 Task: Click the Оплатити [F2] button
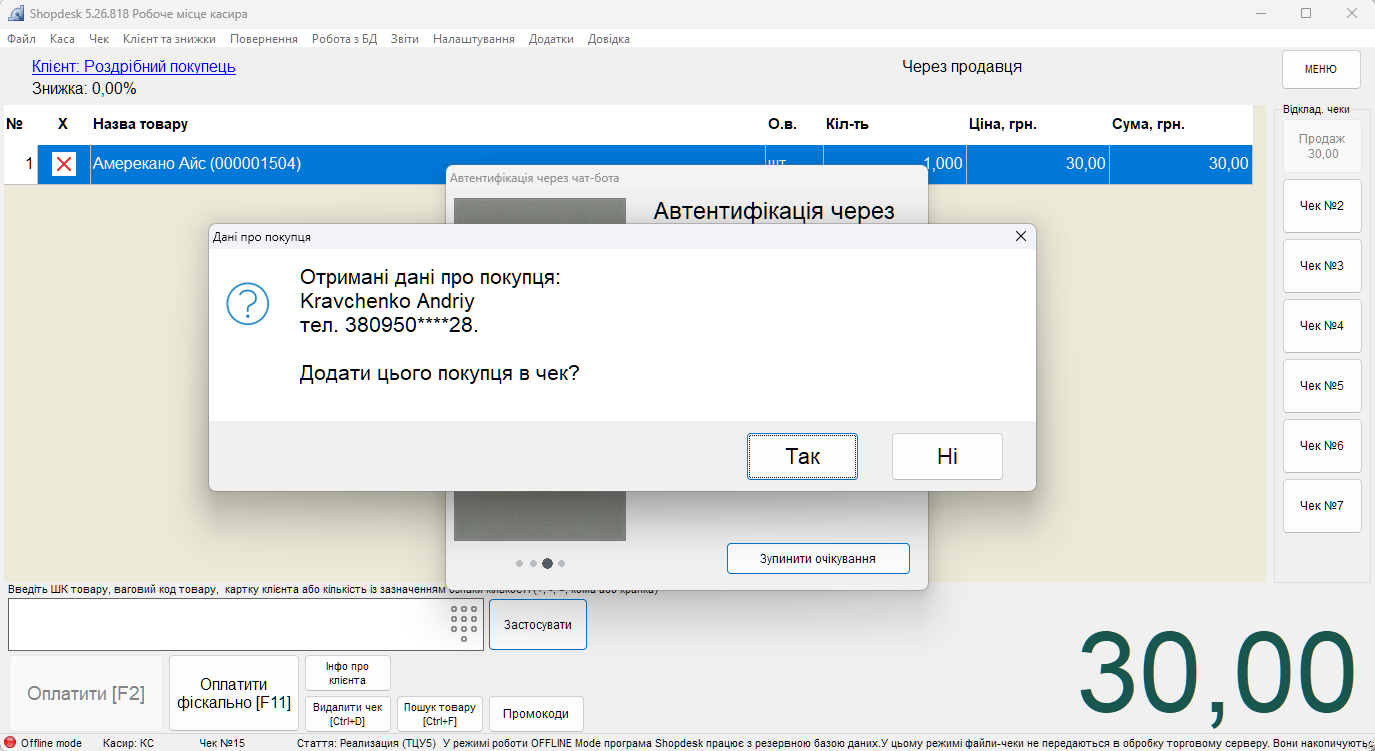tap(86, 694)
